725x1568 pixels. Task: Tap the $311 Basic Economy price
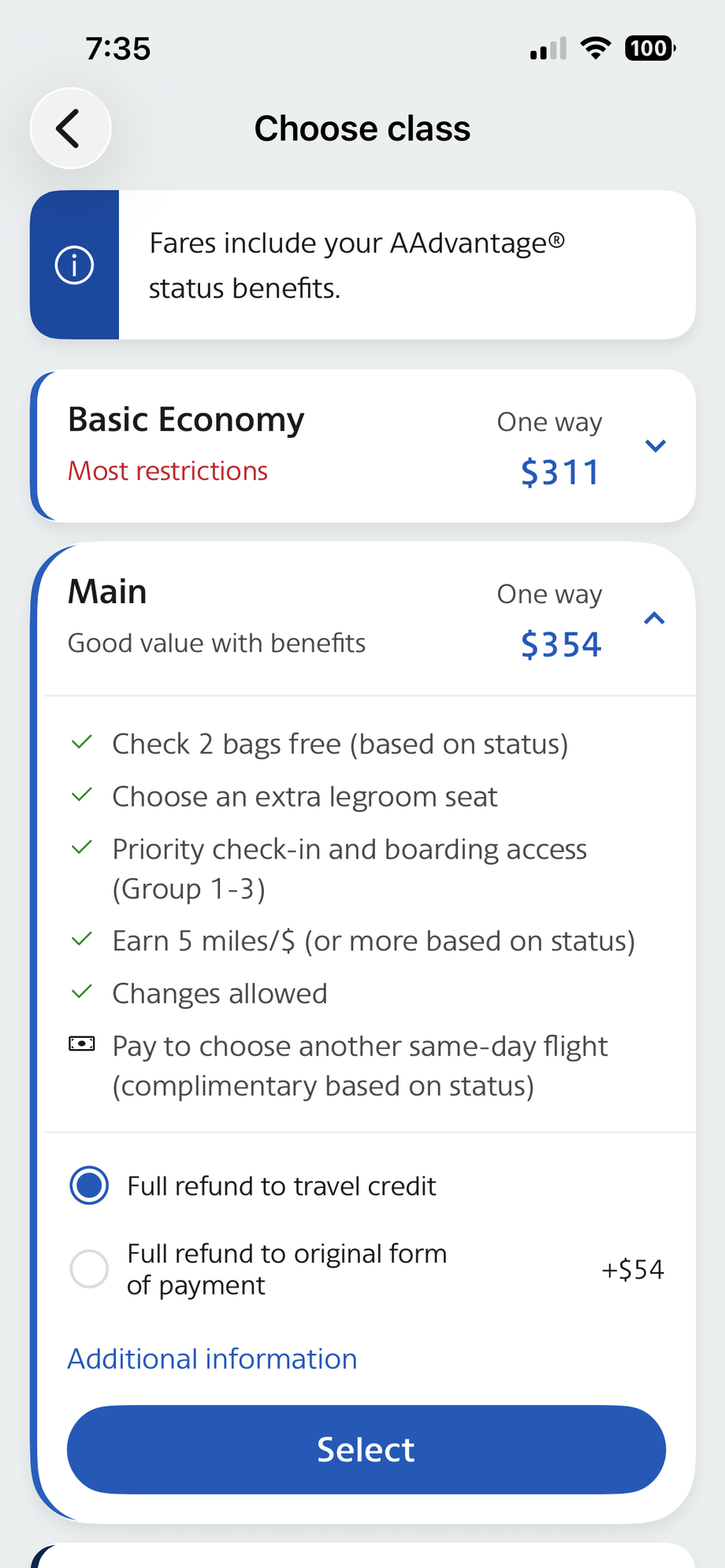tap(560, 473)
